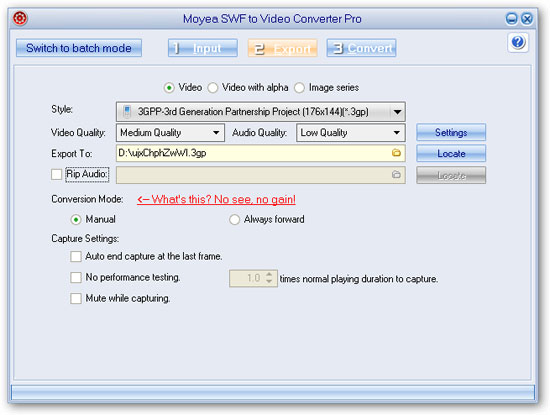Click Locate button beside Export To
550x415 pixels.
pos(451,153)
